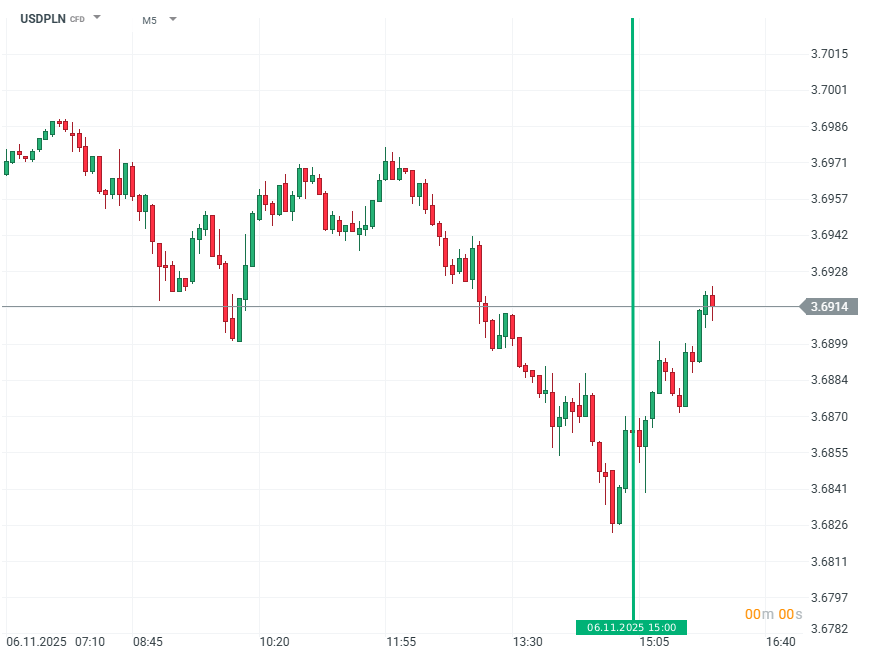
Task: Click the CFD instrument type tag
Action: pos(77,19)
